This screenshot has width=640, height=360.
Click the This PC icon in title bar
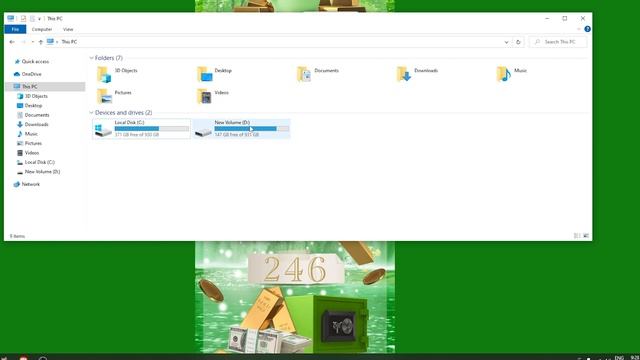[x=11, y=18]
